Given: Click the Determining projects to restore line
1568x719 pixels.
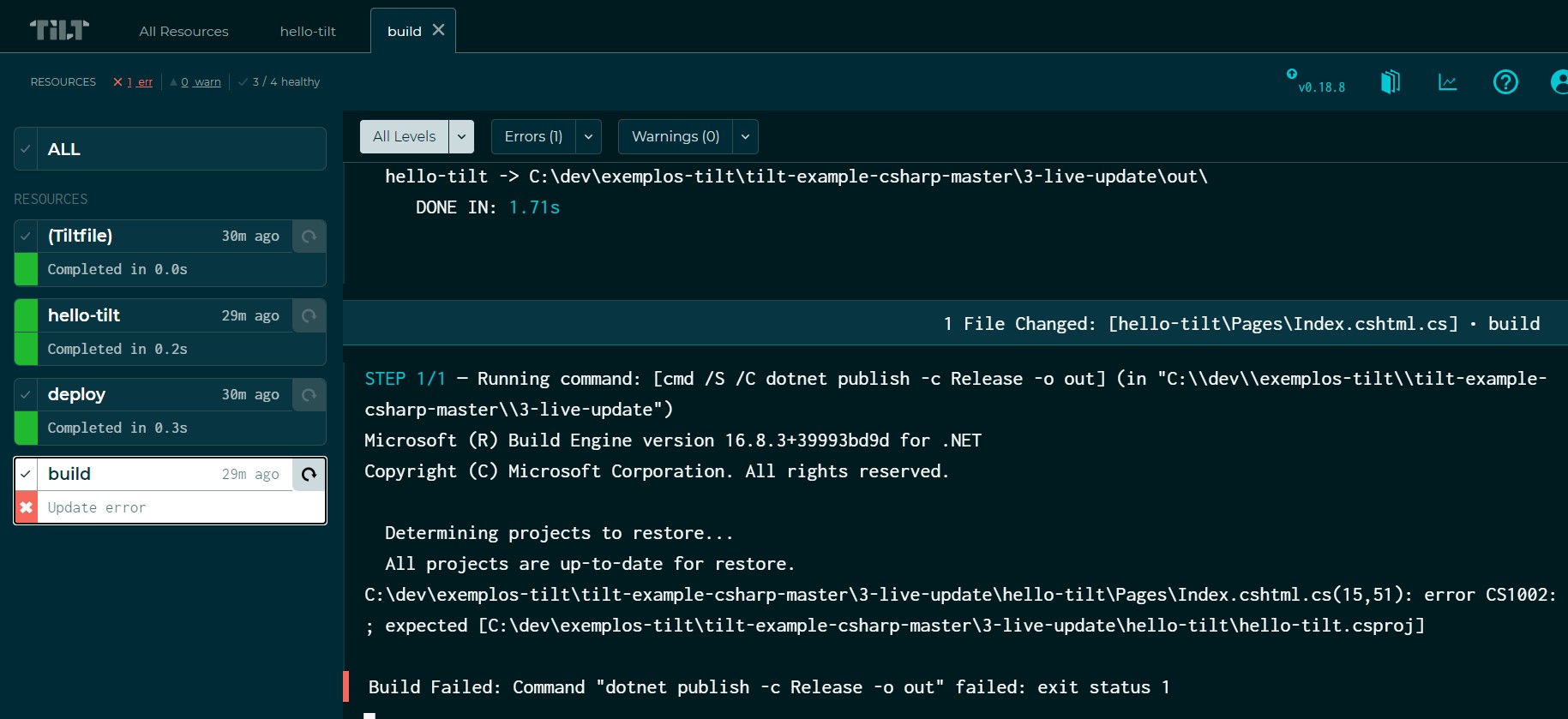Looking at the screenshot, I should click(x=559, y=533).
